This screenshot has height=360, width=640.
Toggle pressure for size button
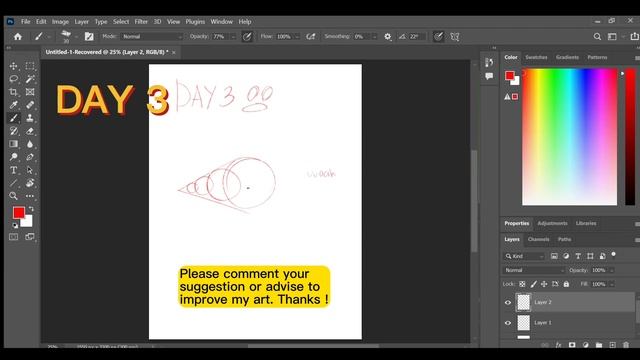click(x=438, y=37)
